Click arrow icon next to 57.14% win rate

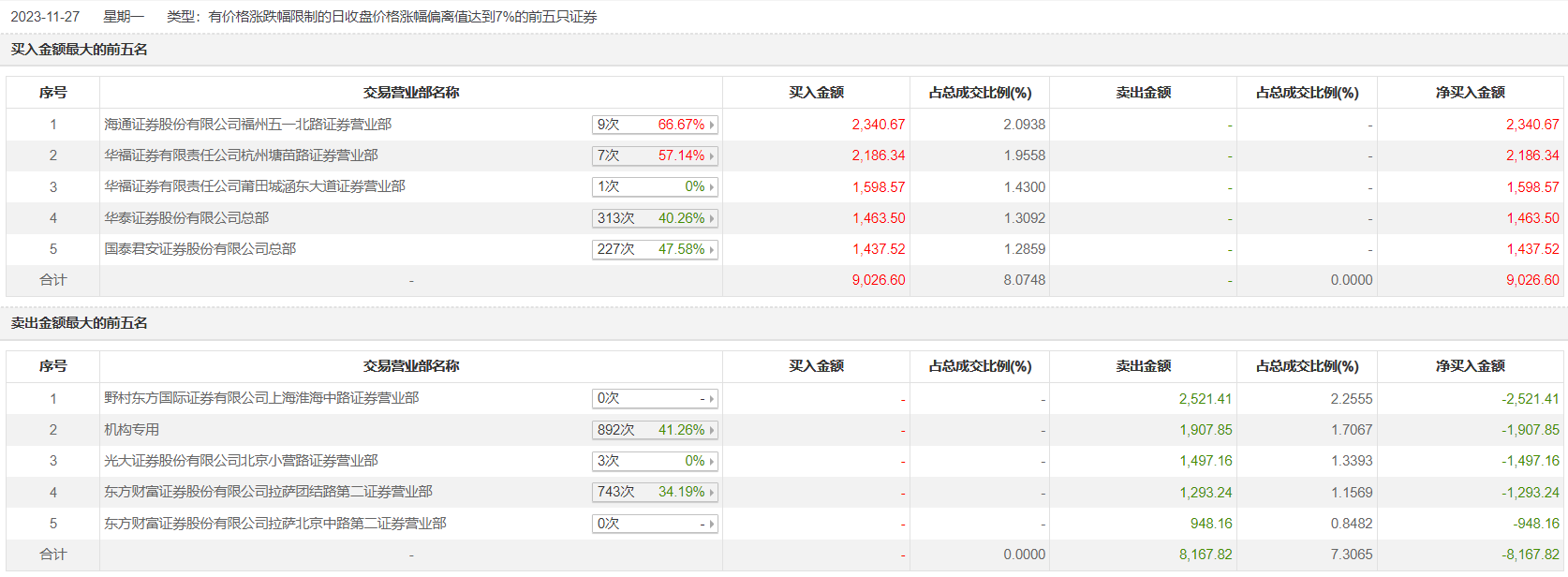[x=712, y=156]
